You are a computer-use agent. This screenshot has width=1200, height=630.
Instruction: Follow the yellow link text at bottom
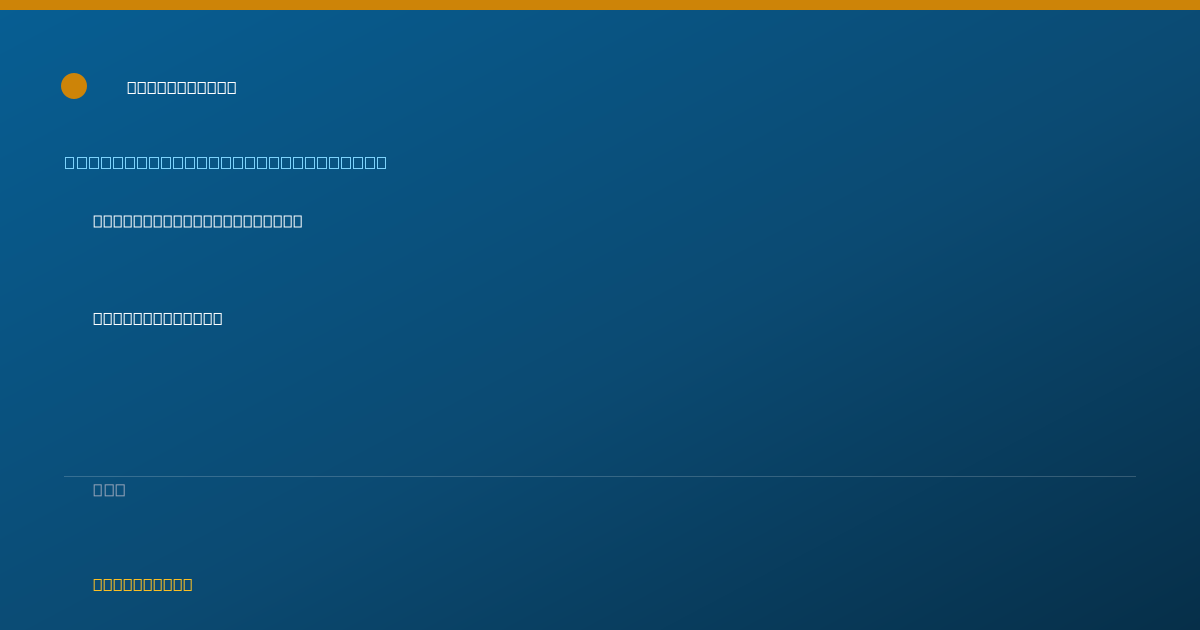(x=143, y=584)
